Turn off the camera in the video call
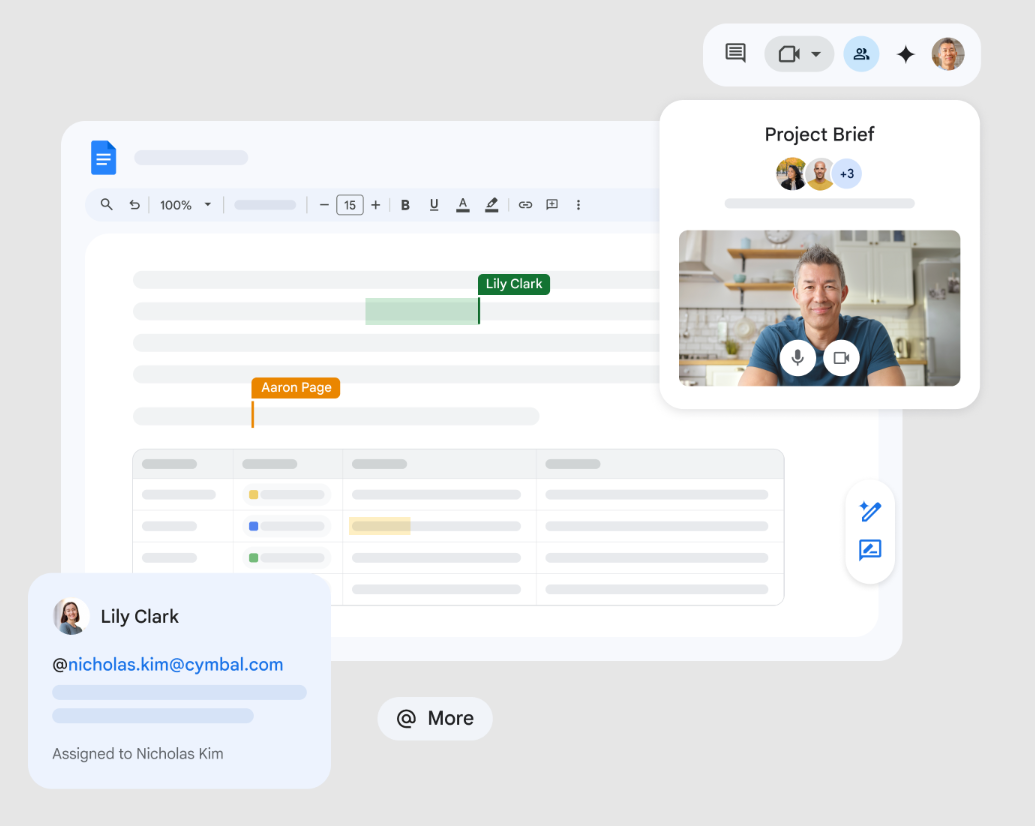The height and width of the screenshot is (826, 1035). tap(841, 358)
